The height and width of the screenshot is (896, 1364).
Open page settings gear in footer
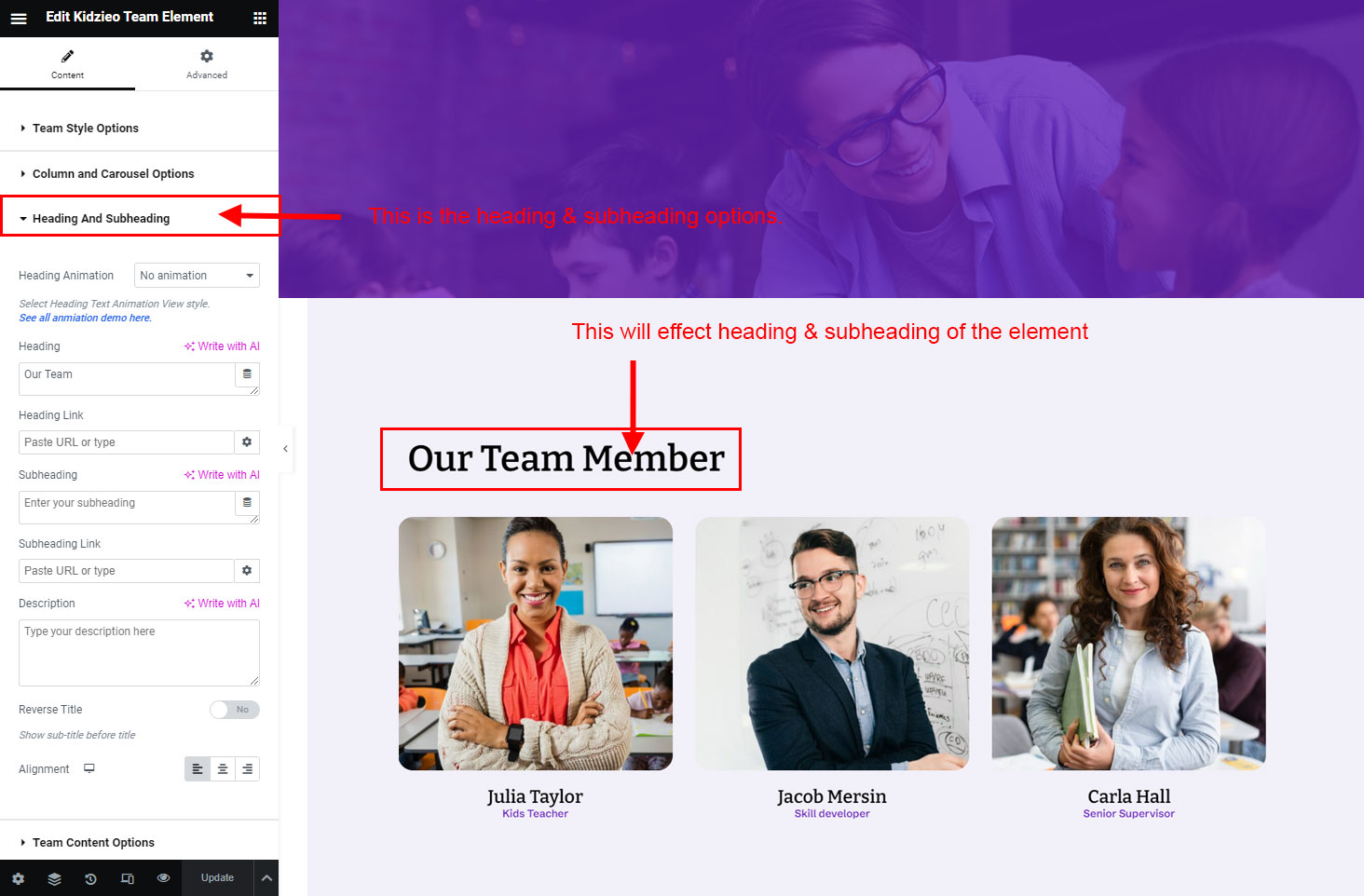(x=18, y=878)
